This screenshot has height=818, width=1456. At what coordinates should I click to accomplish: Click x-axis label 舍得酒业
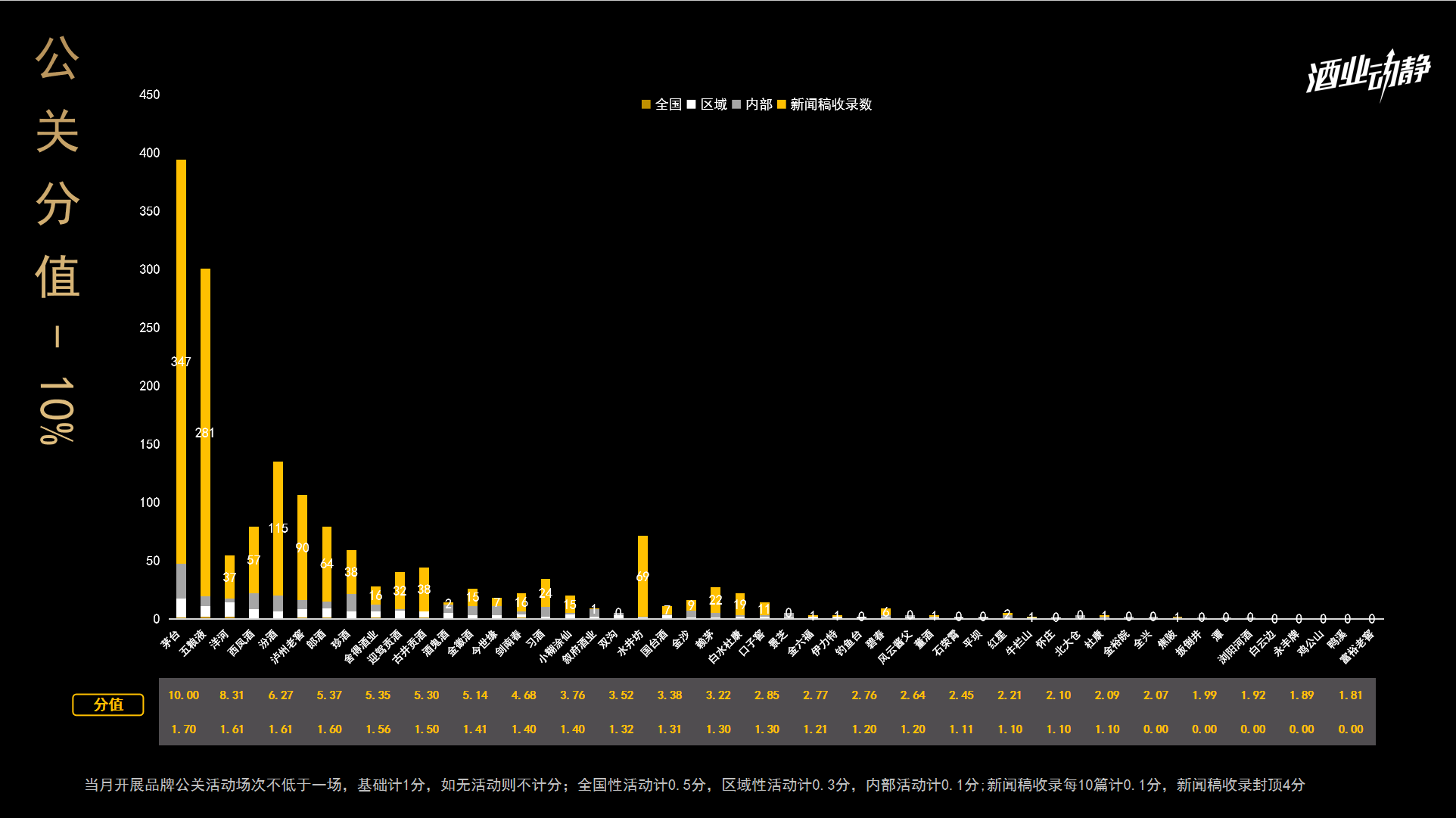pyautogui.click(x=359, y=646)
